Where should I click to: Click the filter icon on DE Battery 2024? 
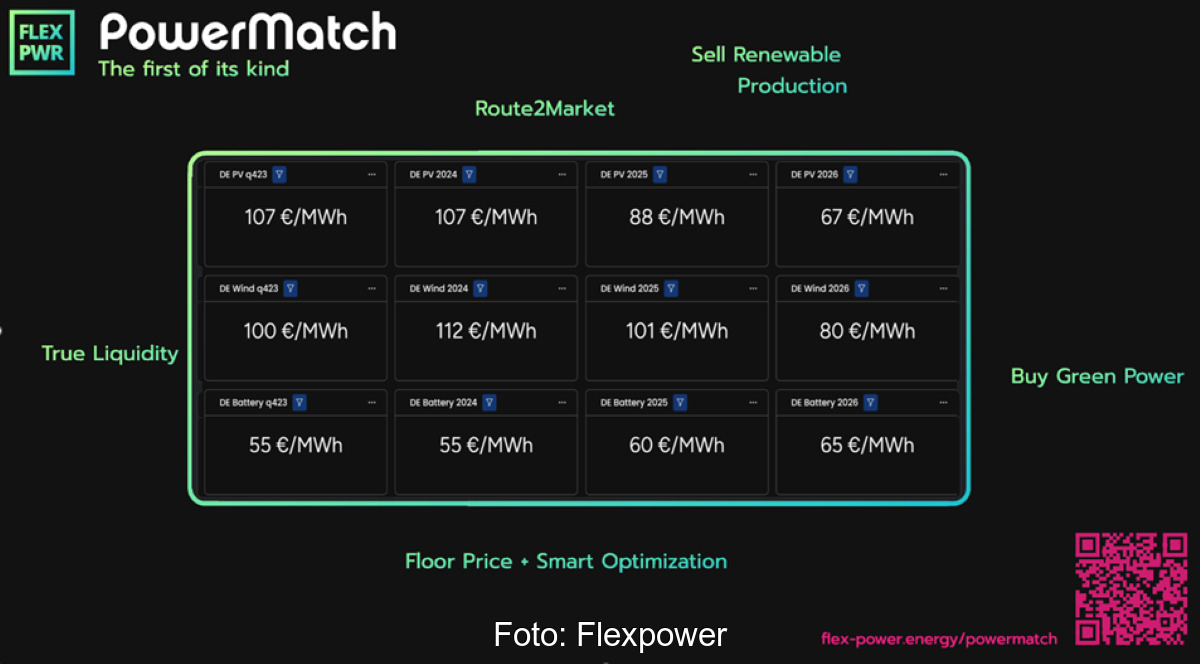pos(489,402)
